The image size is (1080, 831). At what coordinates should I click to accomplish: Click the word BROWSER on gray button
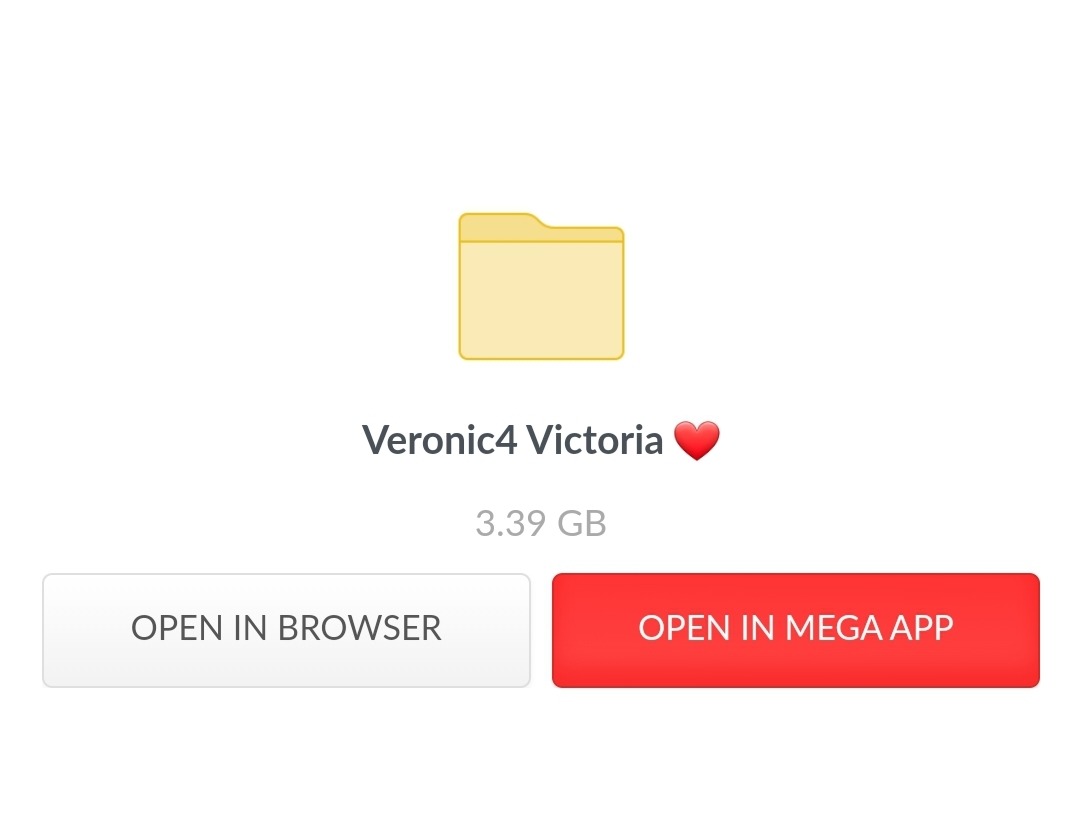(x=360, y=628)
